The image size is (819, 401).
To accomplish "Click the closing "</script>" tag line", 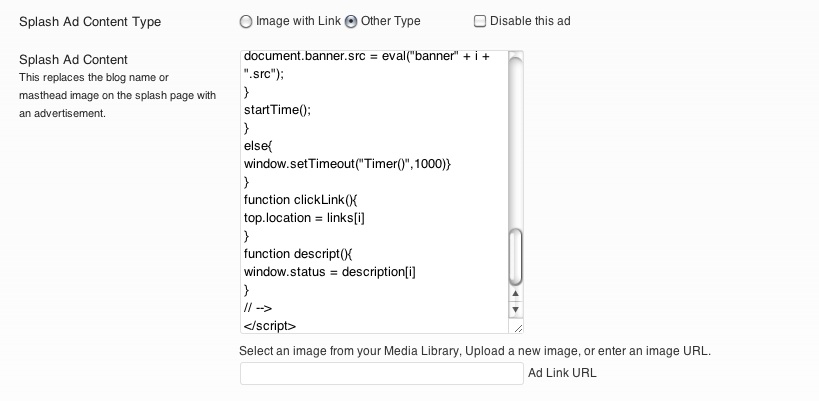I will pyautogui.click(x=270, y=326).
